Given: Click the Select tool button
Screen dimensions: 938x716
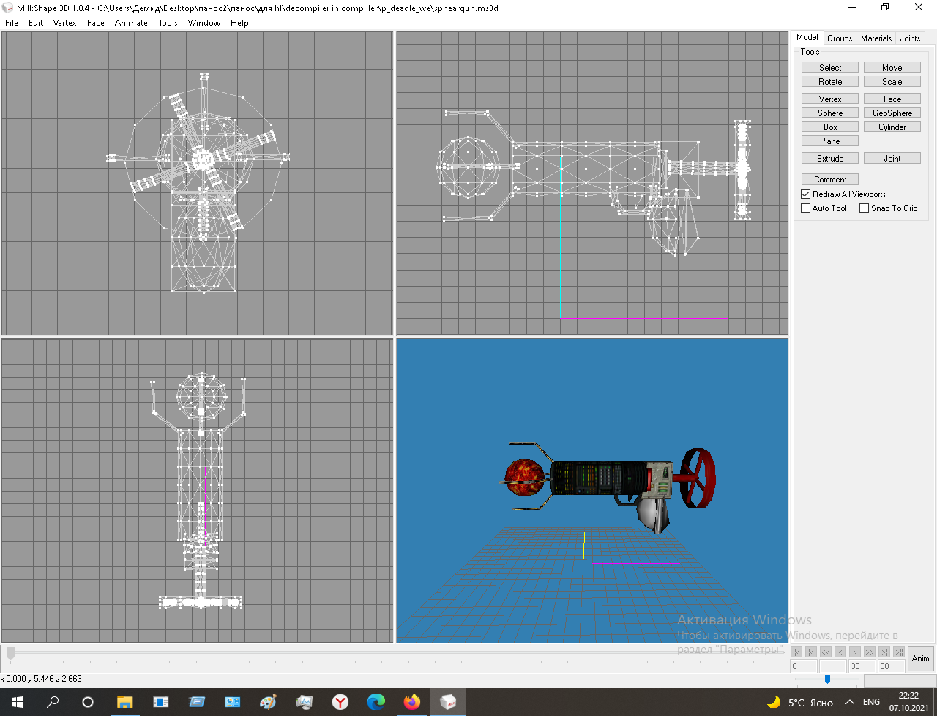Looking at the screenshot, I should coord(830,68).
